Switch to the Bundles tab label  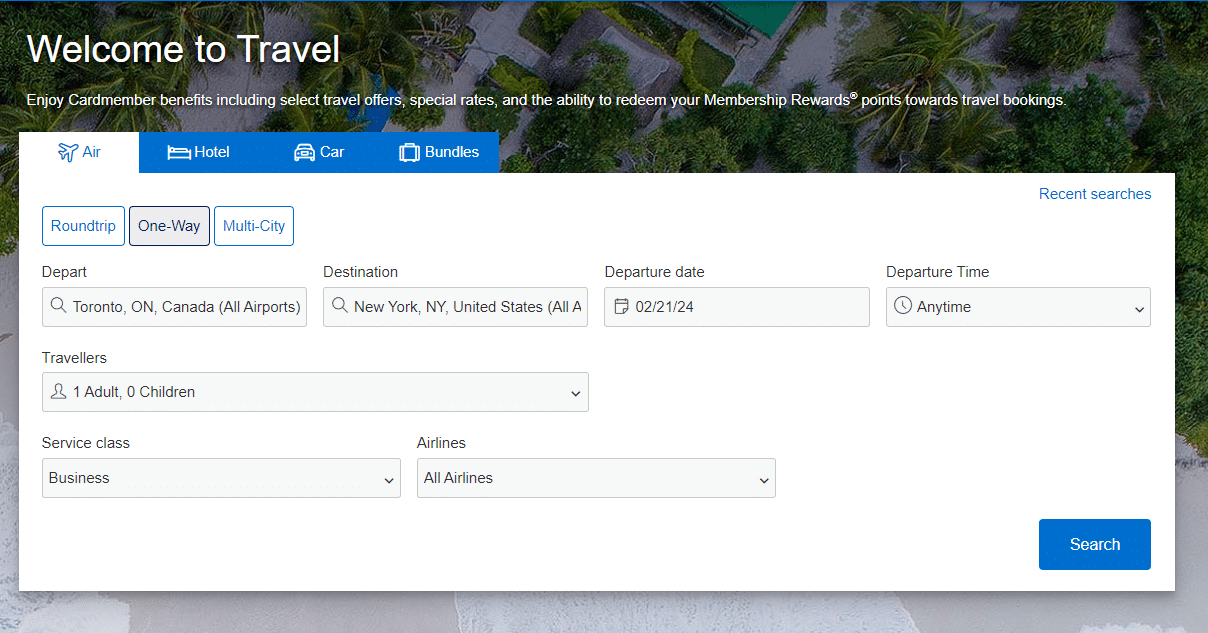tap(452, 152)
